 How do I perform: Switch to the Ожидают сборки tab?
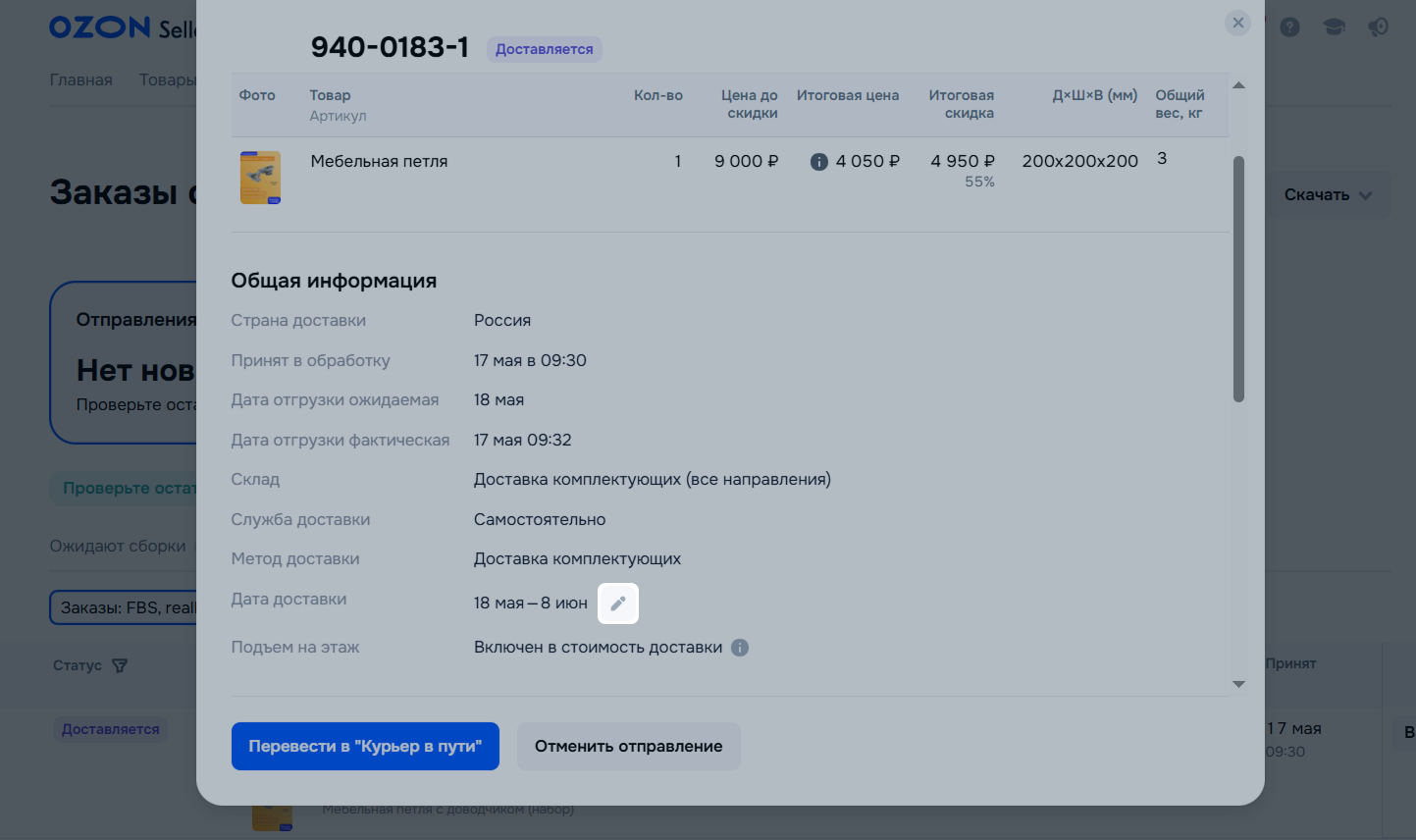tap(118, 546)
